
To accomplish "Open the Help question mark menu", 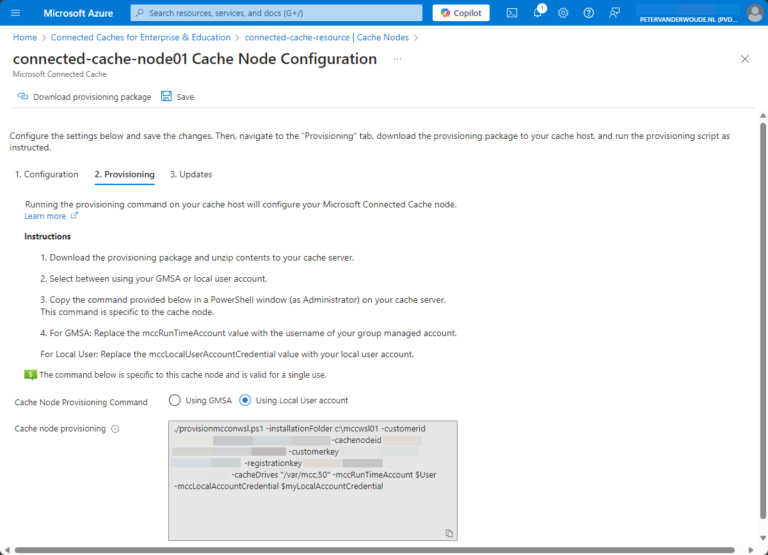I will (x=589, y=13).
